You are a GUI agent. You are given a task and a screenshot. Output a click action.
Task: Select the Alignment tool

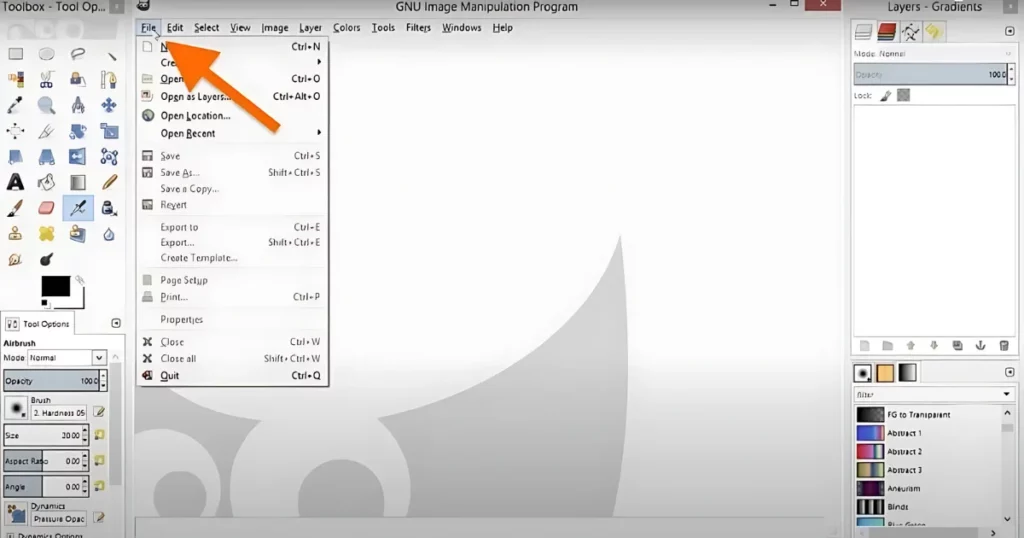click(x=16, y=131)
